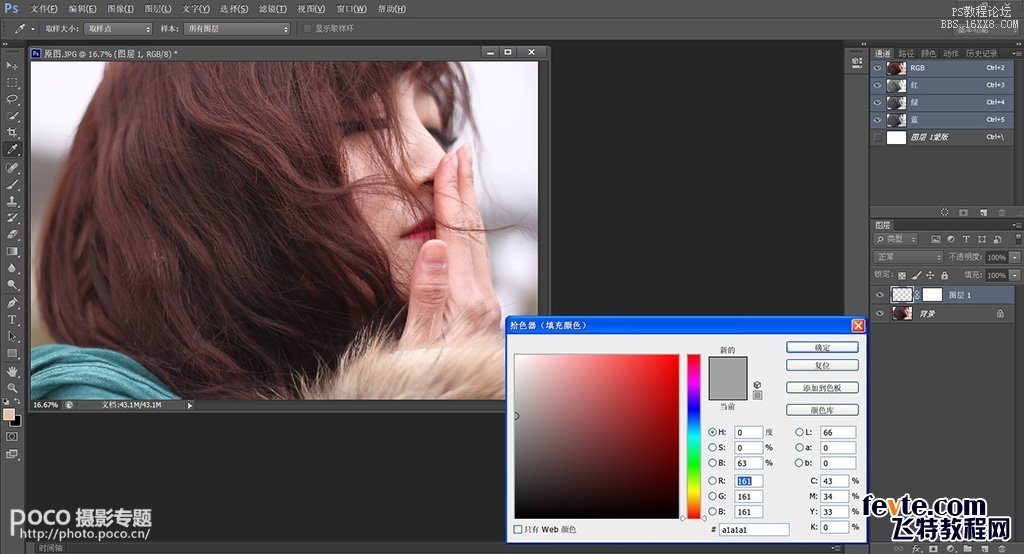Lock position icon in Layers panel
The height and width of the screenshot is (554, 1024).
click(x=930, y=276)
